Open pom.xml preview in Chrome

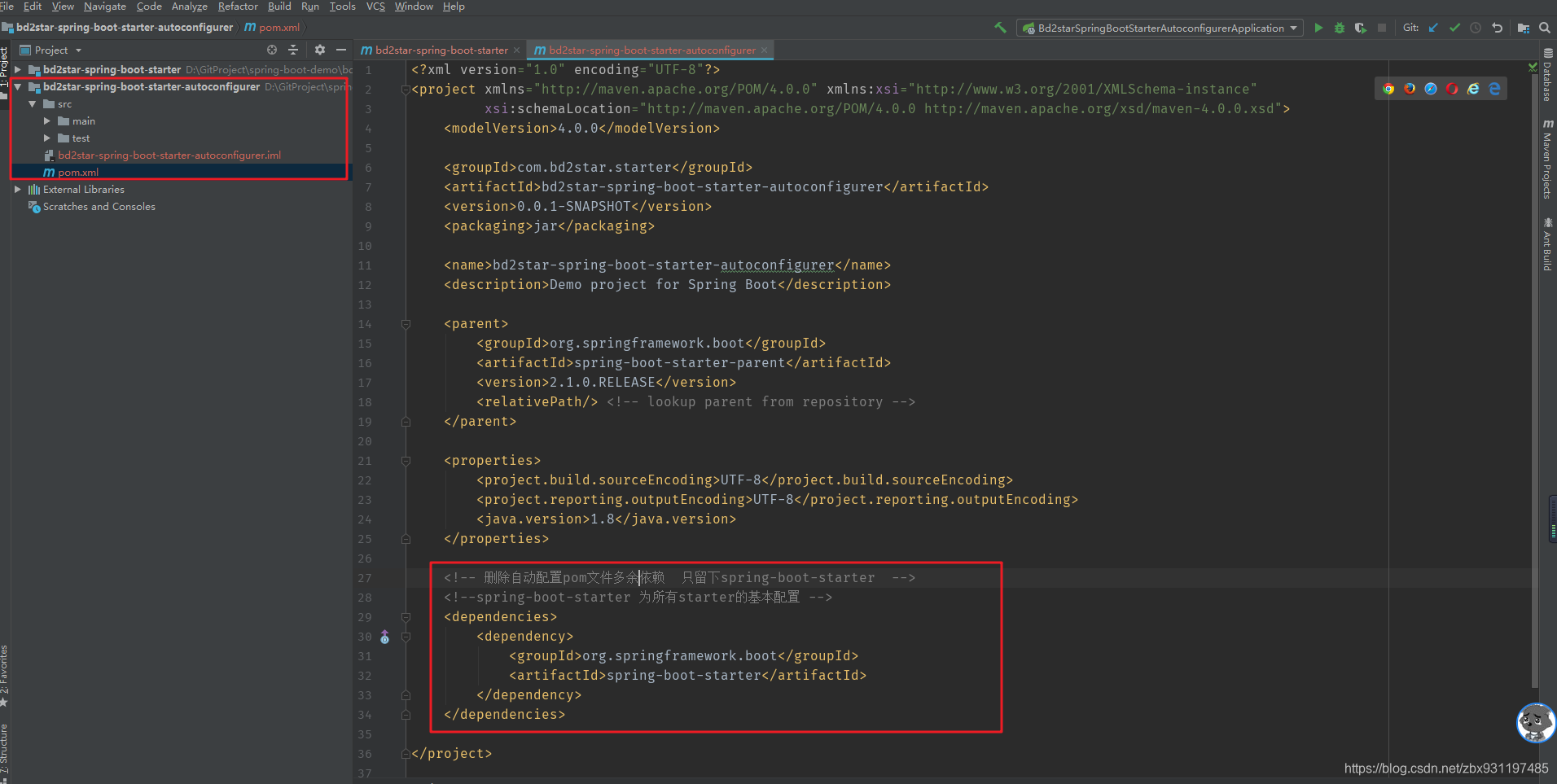(1388, 89)
